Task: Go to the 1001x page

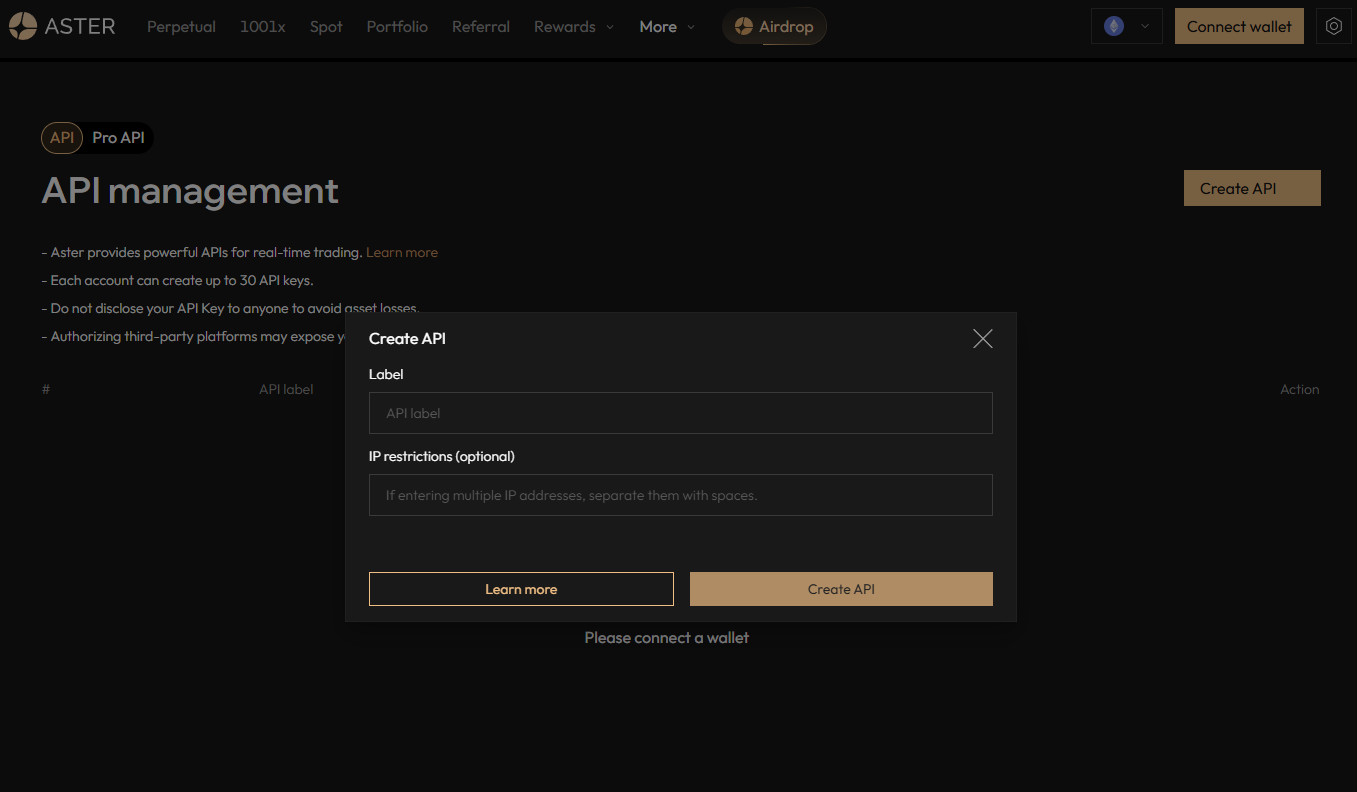Action: [x=262, y=27]
